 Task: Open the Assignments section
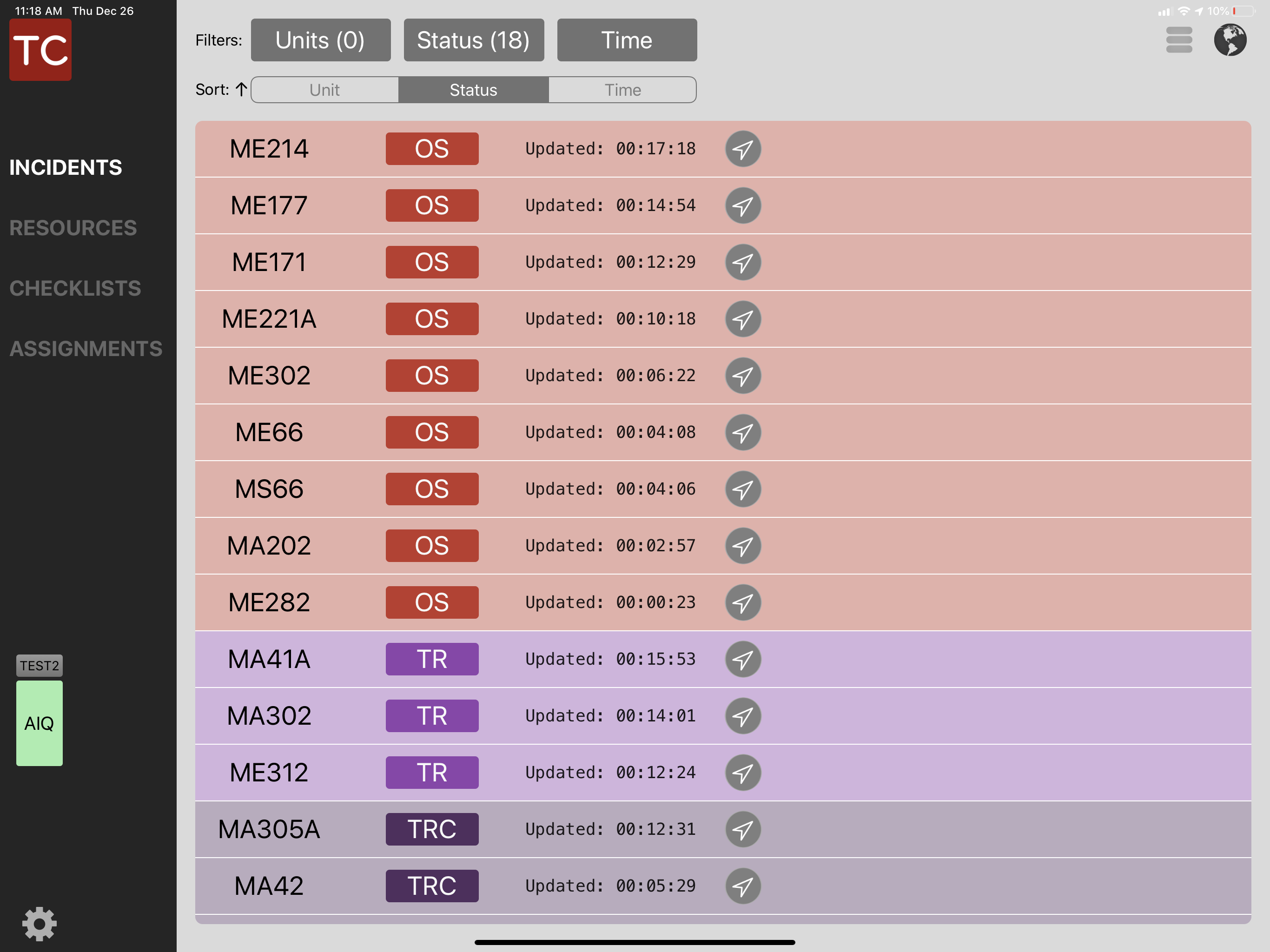(86, 349)
